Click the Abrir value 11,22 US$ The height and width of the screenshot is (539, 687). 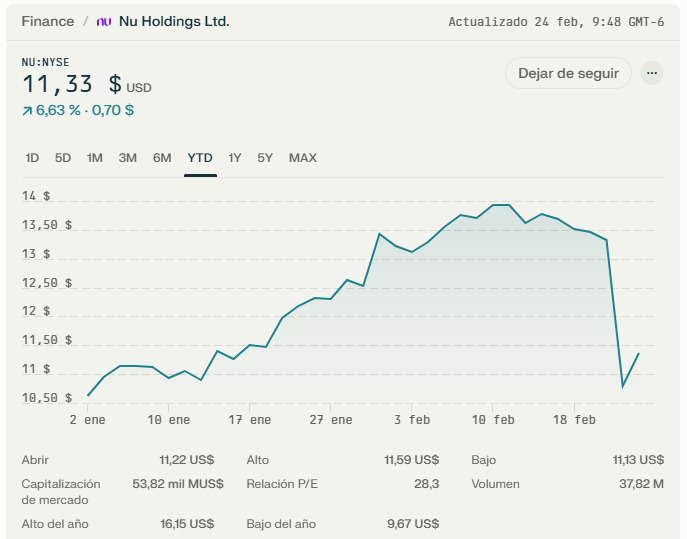[187, 460]
